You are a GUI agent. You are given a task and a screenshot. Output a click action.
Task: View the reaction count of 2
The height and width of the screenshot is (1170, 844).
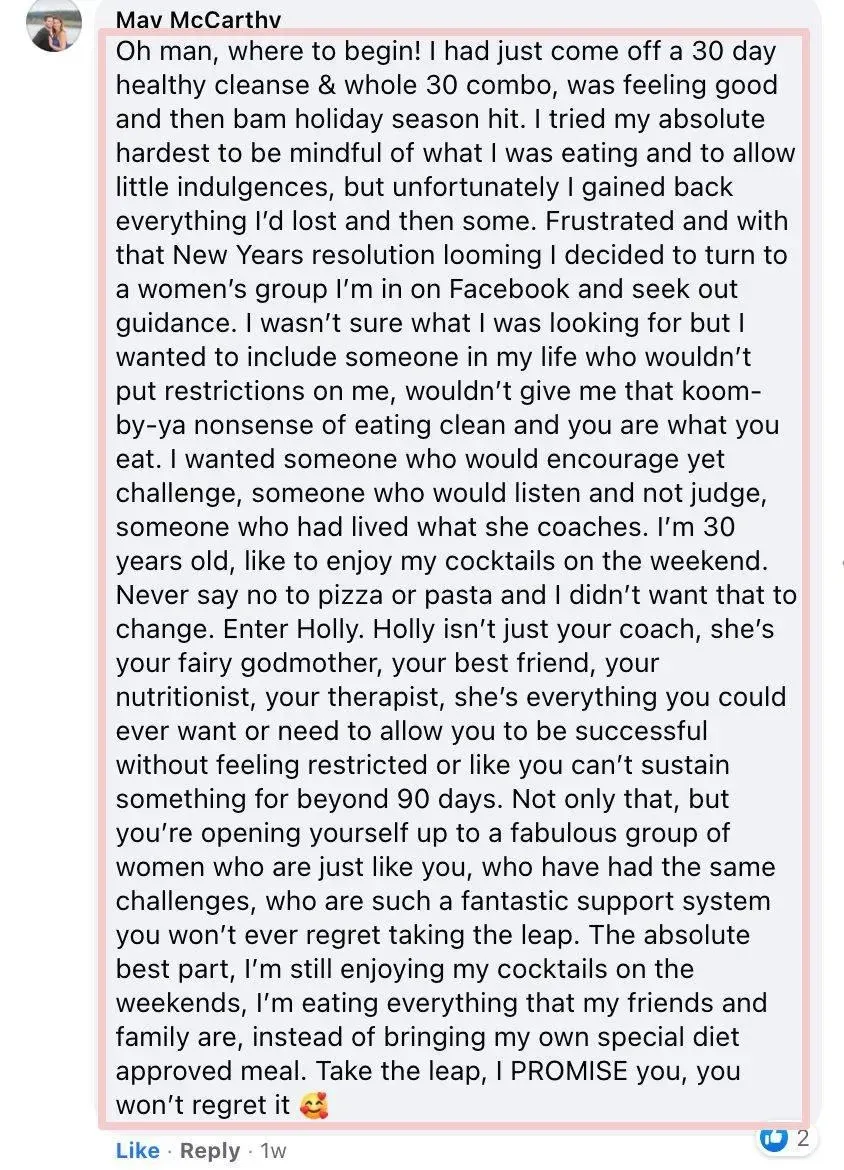pyautogui.click(x=802, y=1138)
